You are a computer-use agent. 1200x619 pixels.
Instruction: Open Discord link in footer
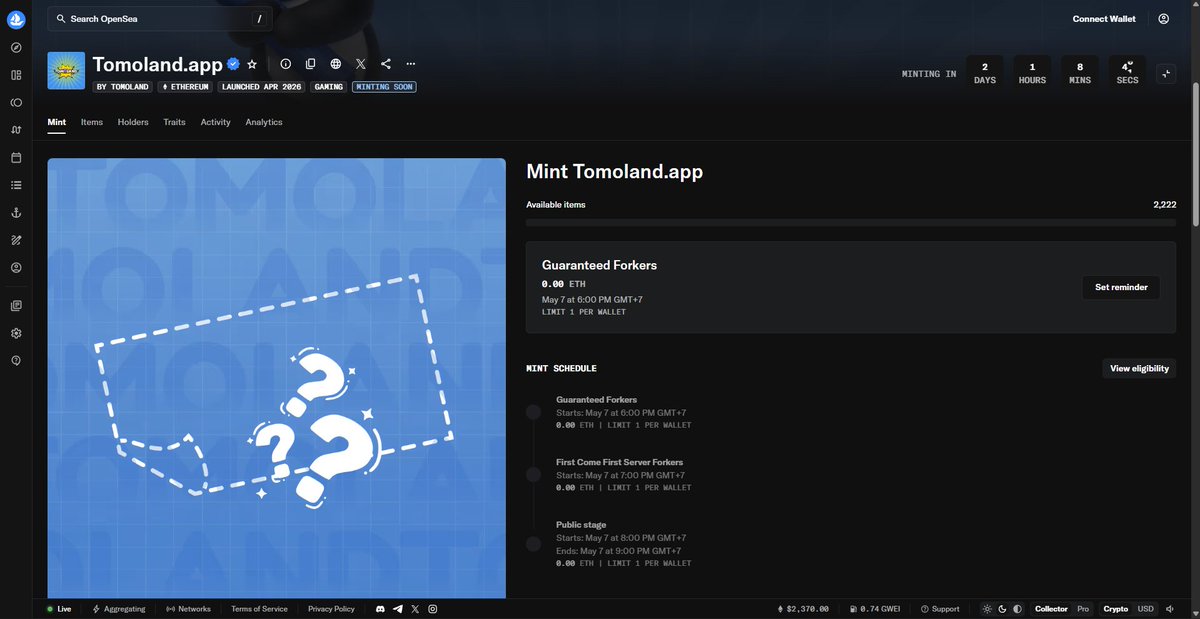click(380, 609)
